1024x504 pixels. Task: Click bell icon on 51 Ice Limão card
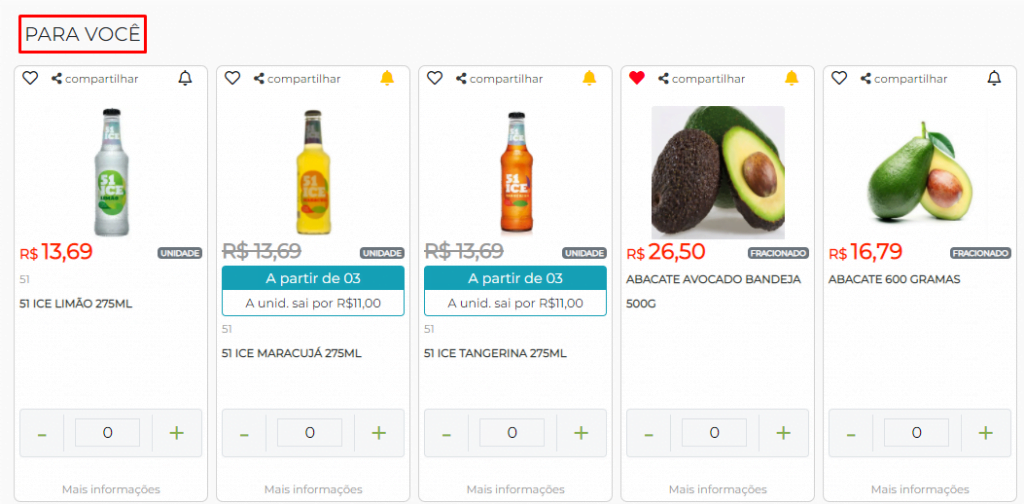coord(184,78)
